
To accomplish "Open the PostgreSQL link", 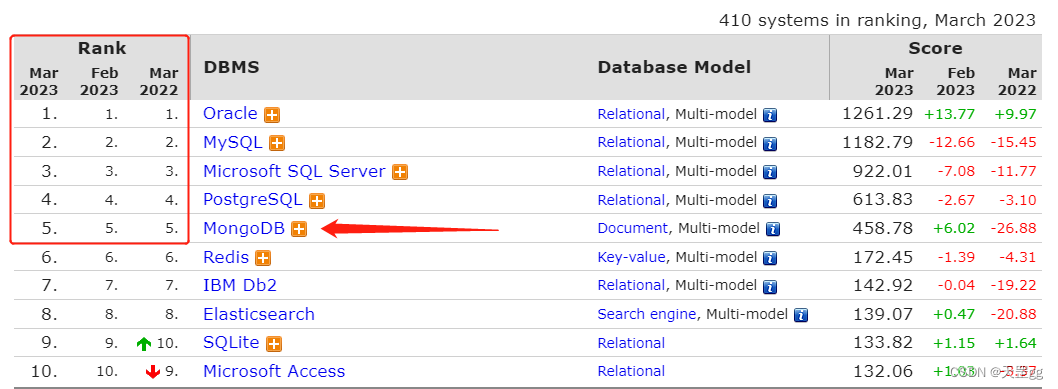I will (x=253, y=200).
